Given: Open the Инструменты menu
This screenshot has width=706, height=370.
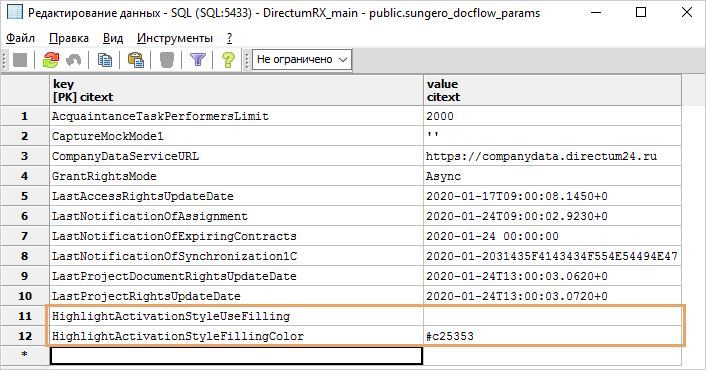Looking at the screenshot, I should click(x=175, y=38).
